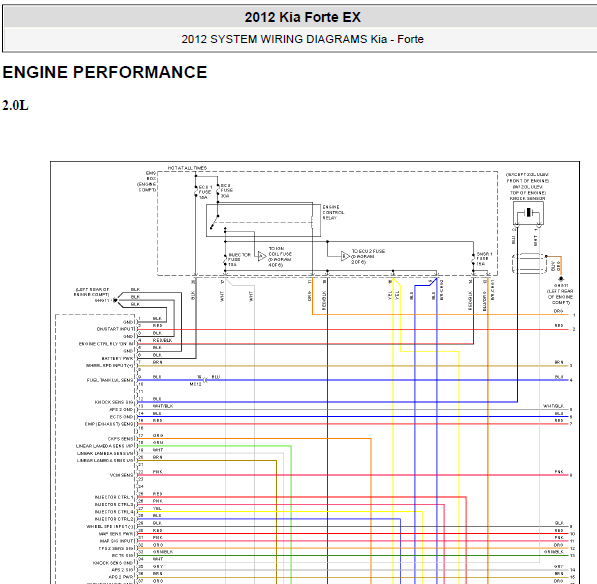Click the BATTERY PWR pin label
Screen dimensions: 597x584
click(117, 358)
